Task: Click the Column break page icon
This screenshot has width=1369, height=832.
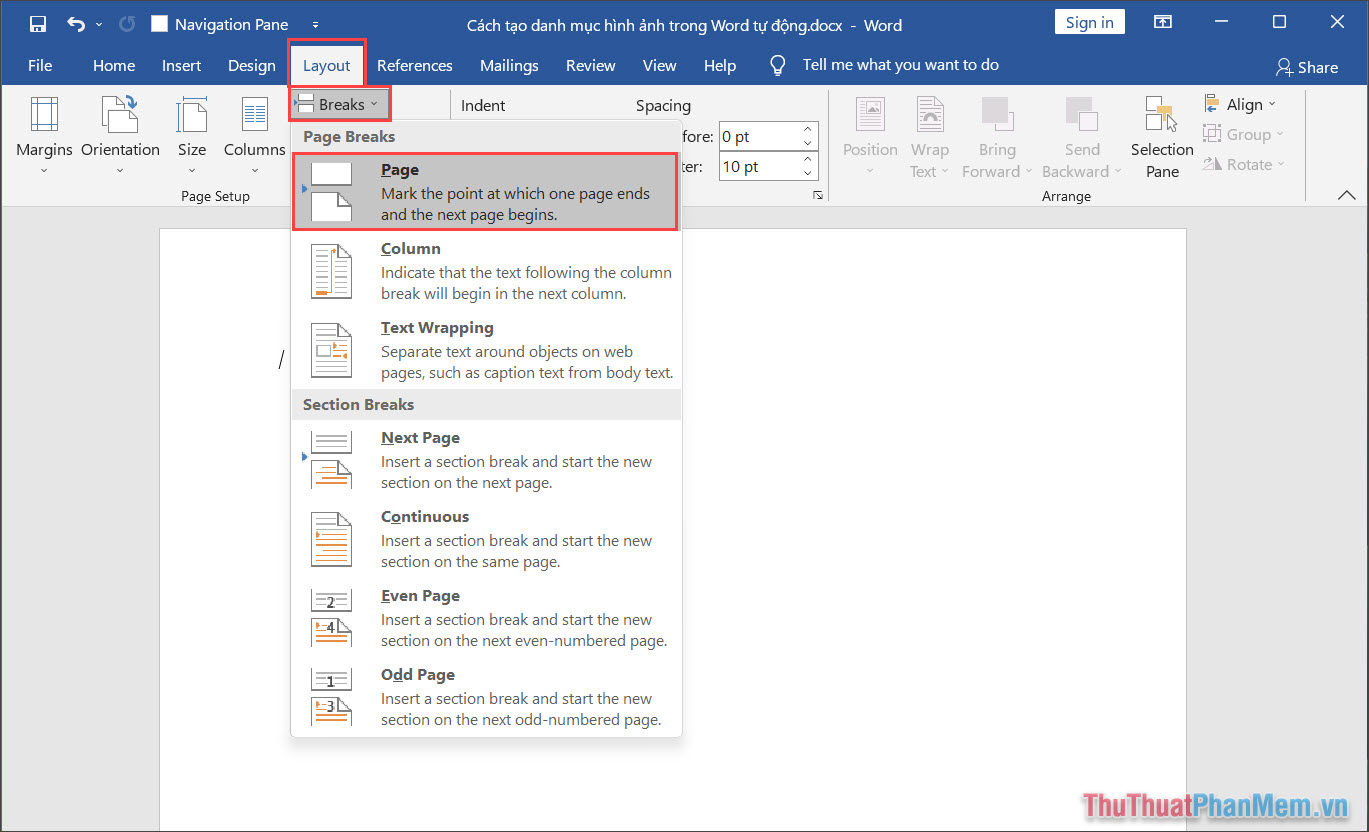Action: tap(332, 271)
